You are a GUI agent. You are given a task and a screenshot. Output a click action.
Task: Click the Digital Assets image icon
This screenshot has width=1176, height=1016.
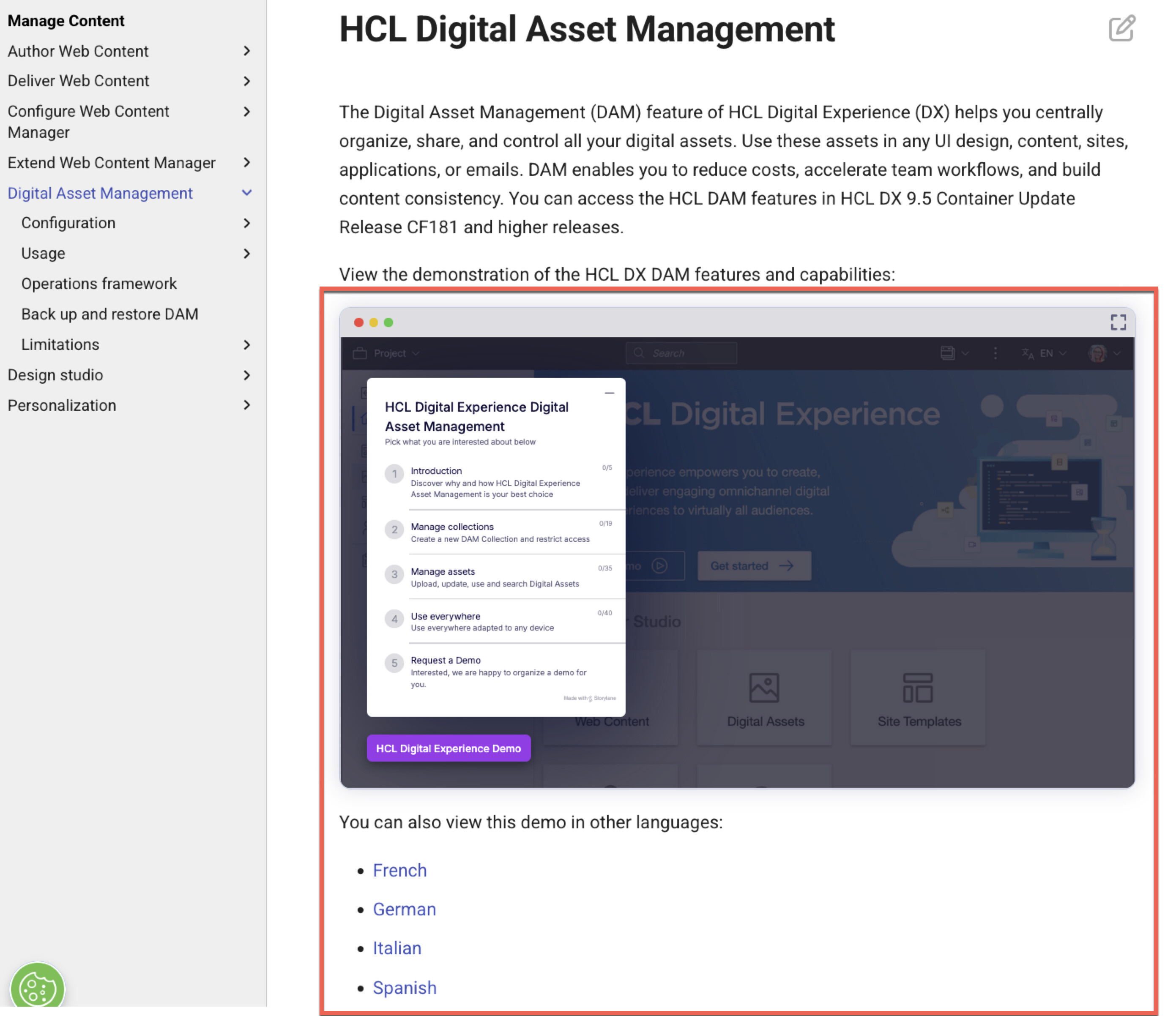(764, 688)
